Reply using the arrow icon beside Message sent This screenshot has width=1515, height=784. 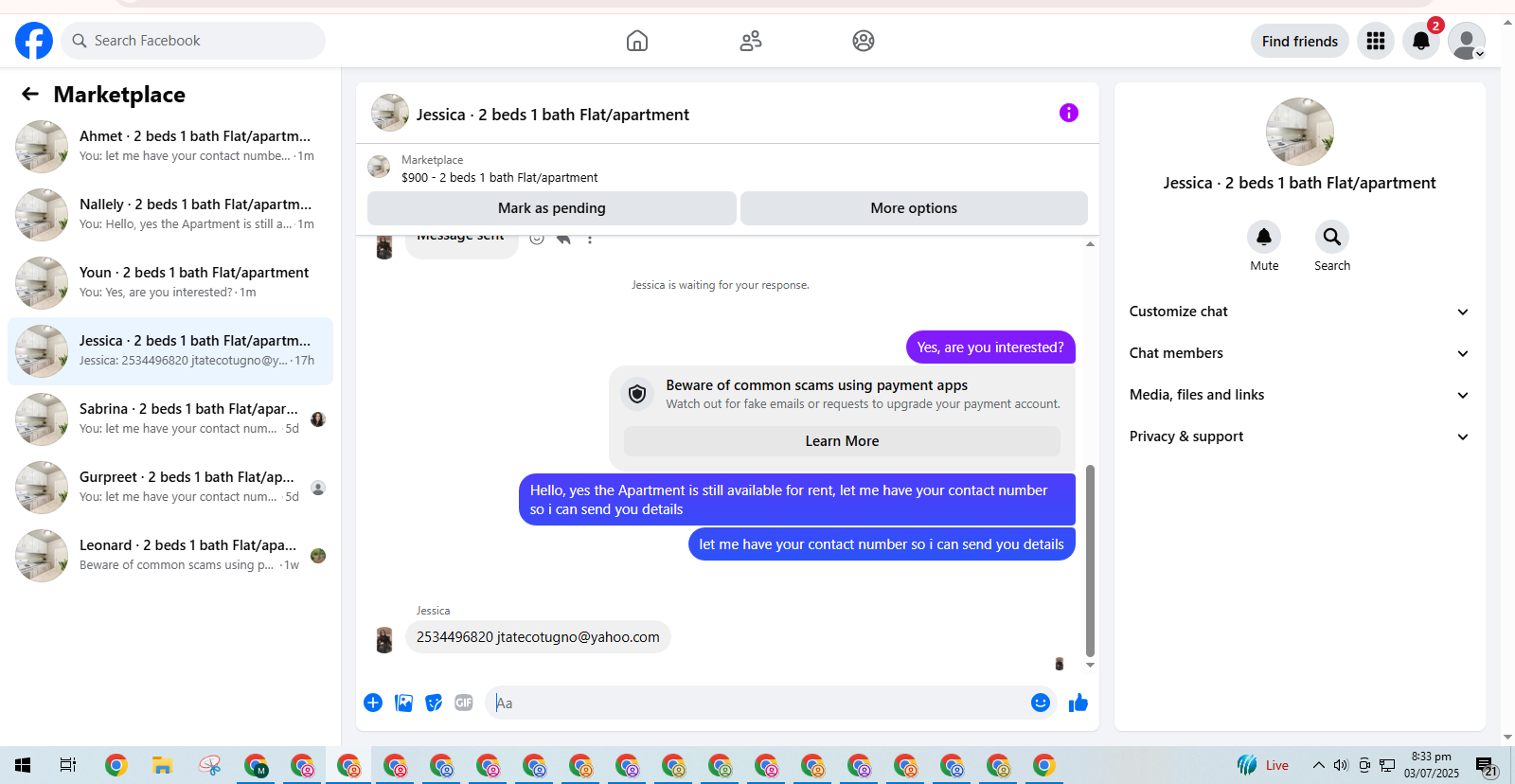(563, 239)
